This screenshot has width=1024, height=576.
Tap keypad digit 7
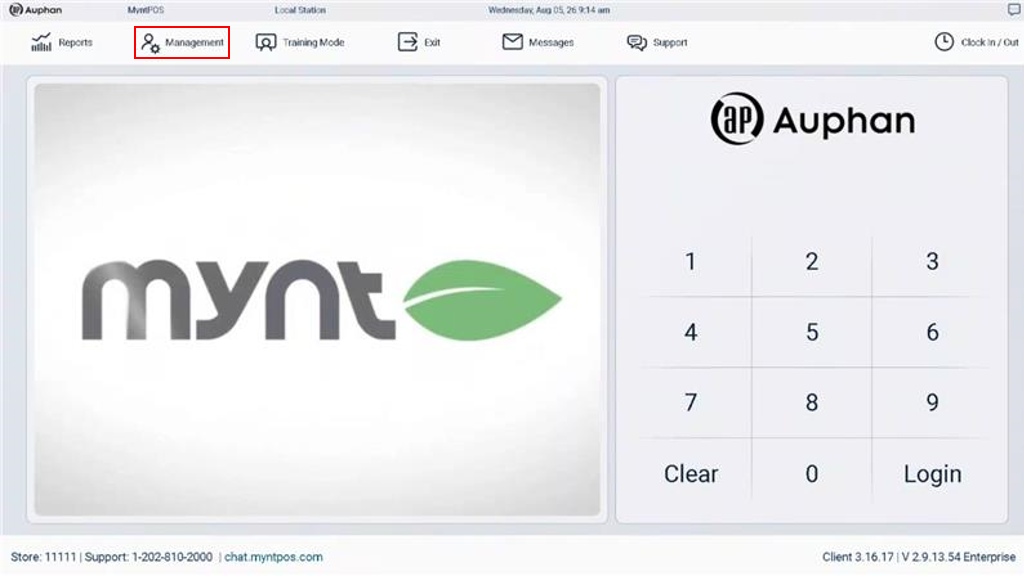(691, 402)
